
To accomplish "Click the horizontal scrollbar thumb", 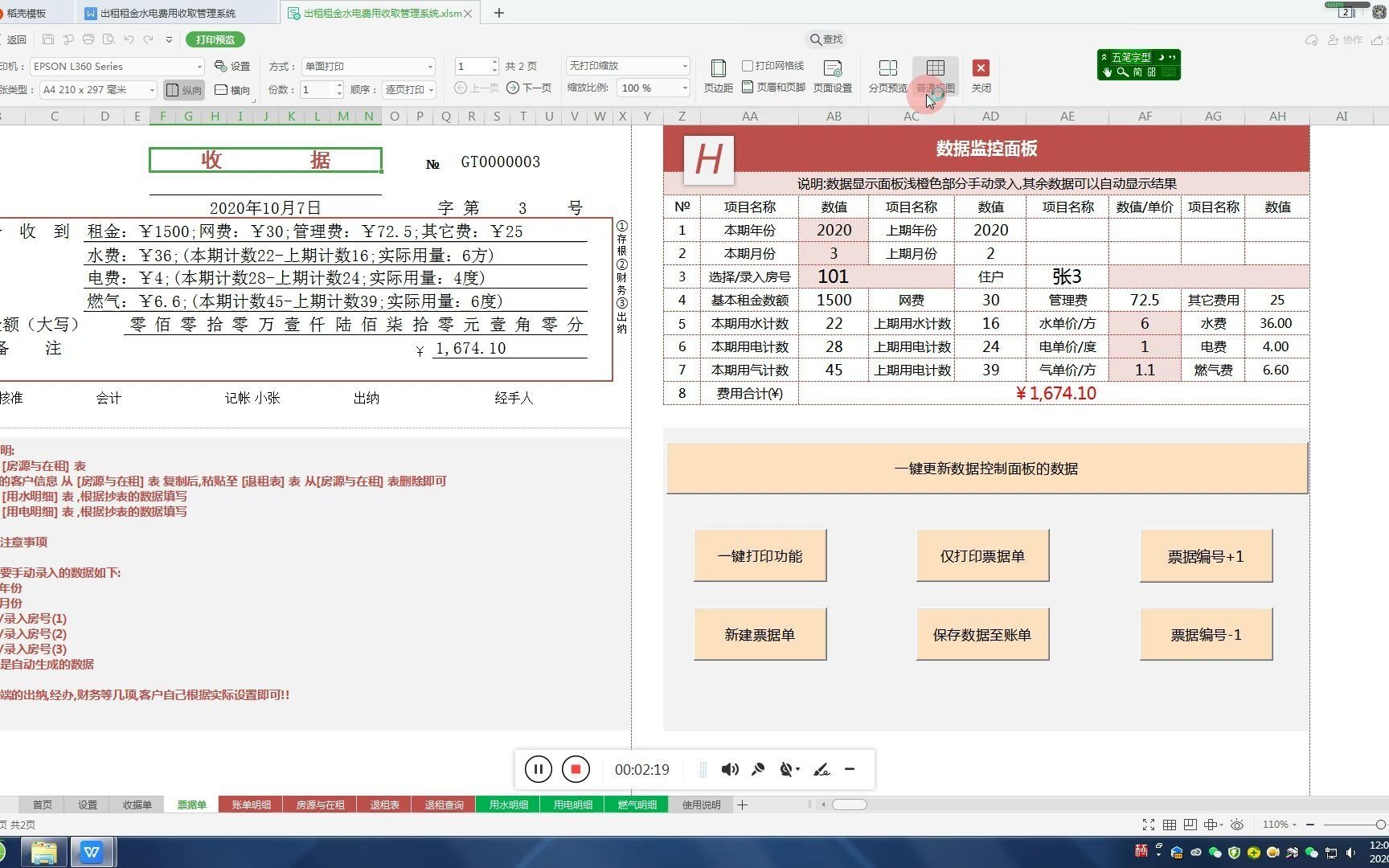I will coord(850,805).
